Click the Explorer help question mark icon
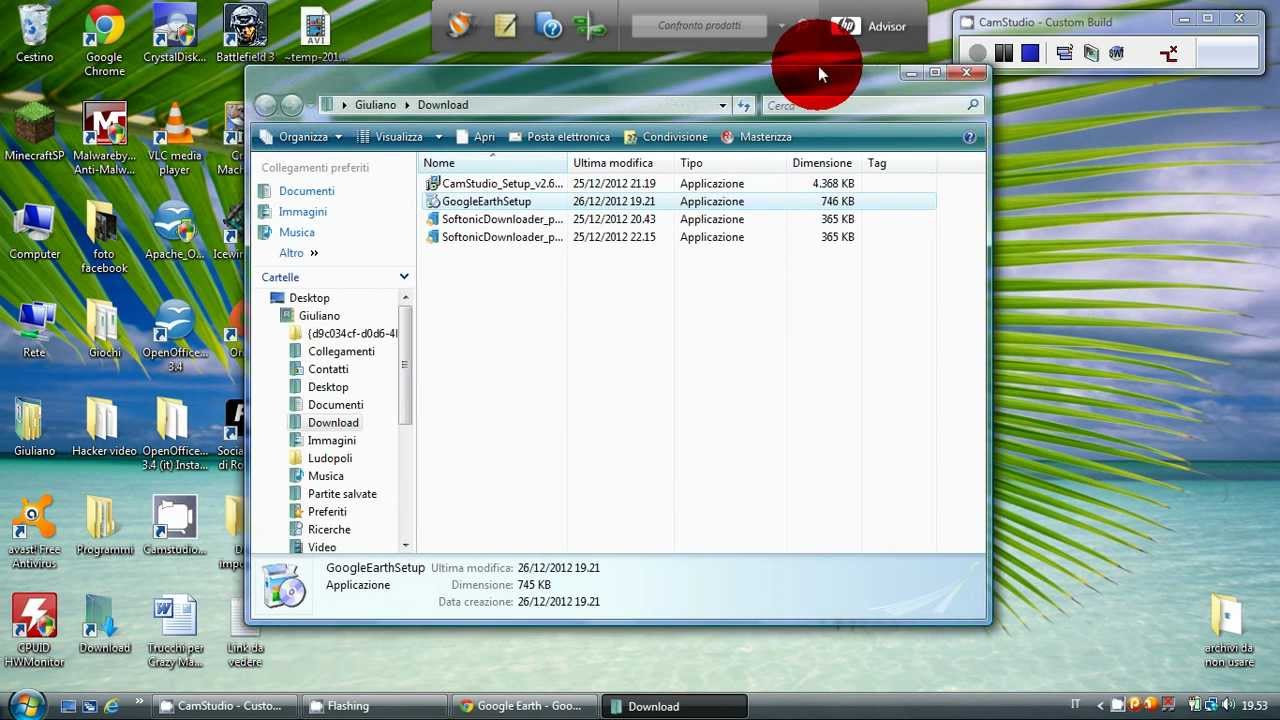This screenshot has width=1280, height=720. click(969, 137)
